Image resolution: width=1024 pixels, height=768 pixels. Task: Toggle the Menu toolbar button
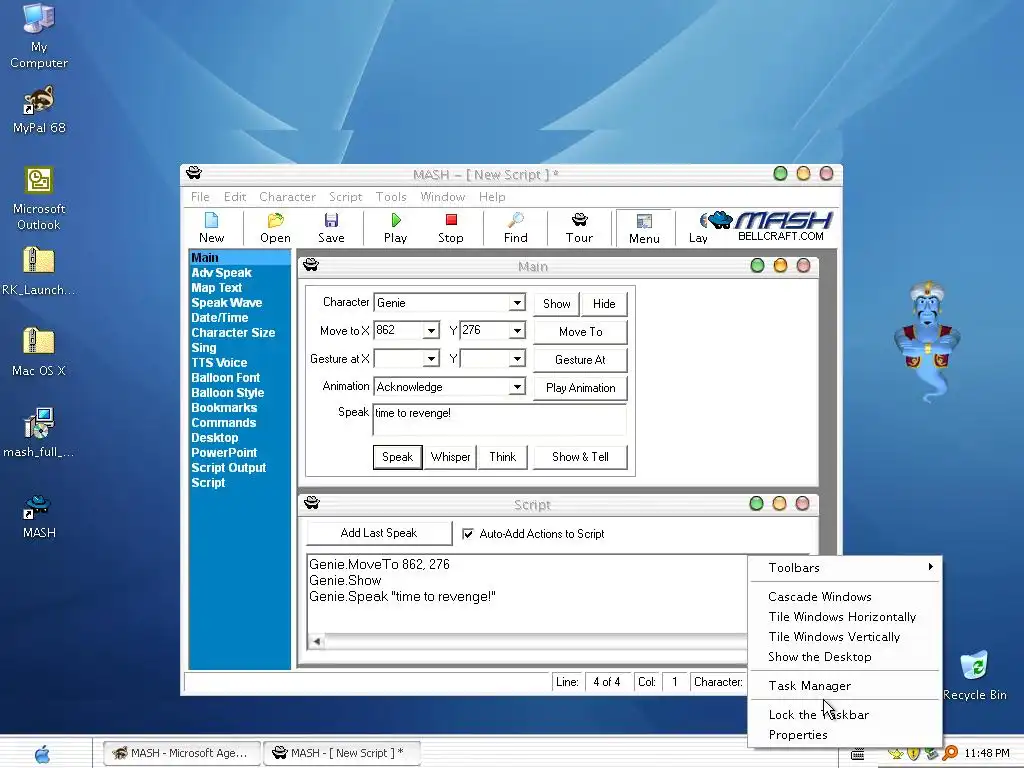(644, 229)
